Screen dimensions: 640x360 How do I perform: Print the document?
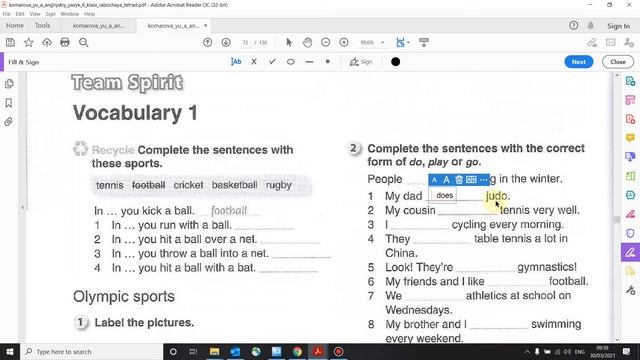(65, 42)
